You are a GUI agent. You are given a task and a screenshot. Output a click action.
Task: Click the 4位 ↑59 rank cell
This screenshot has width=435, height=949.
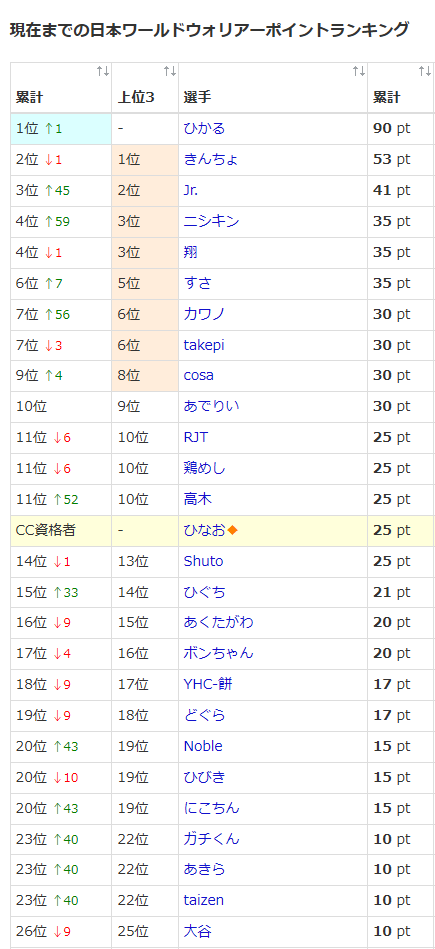[x=61, y=221]
